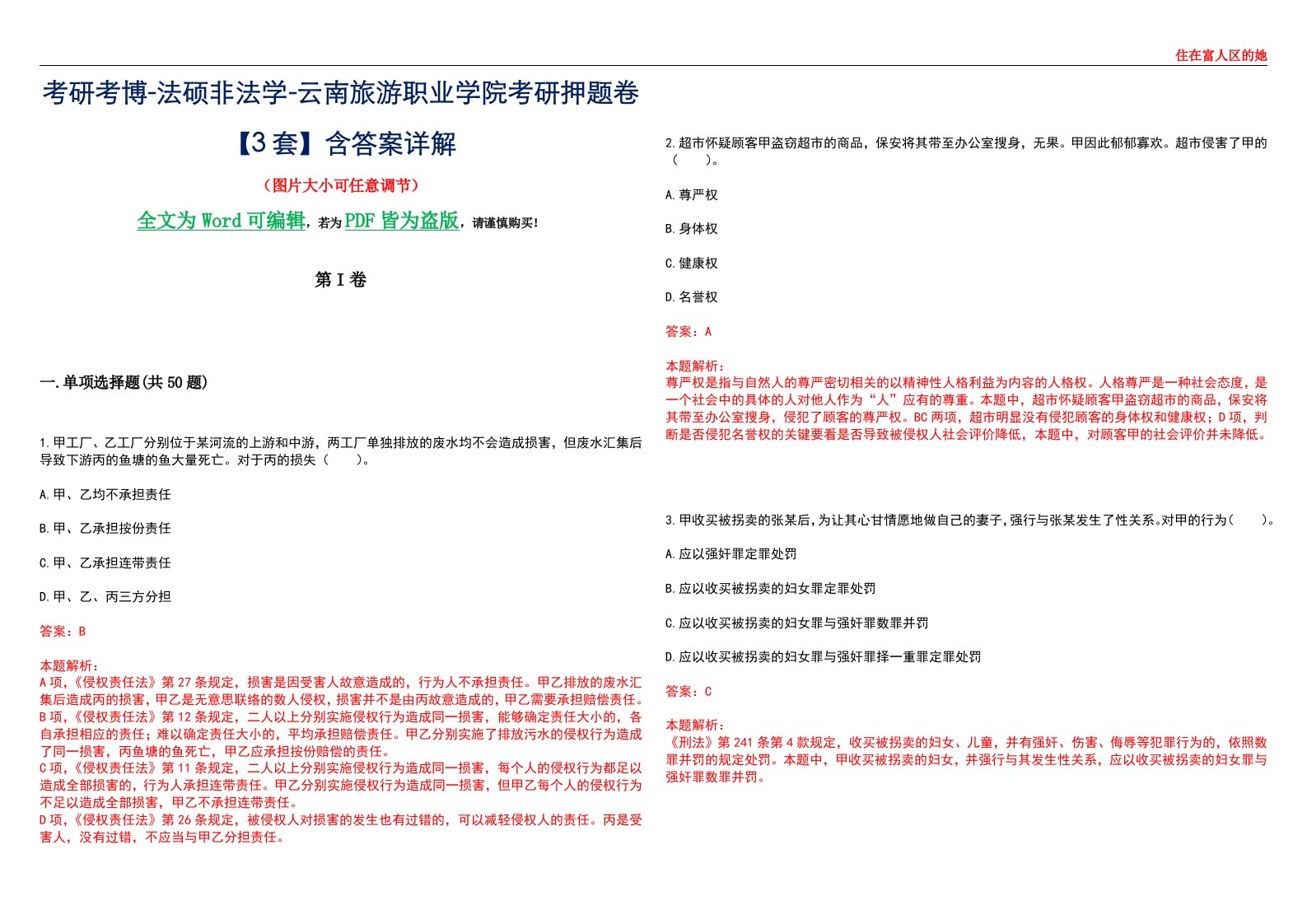Click explanation line citing 第12条规定

tap(341, 734)
